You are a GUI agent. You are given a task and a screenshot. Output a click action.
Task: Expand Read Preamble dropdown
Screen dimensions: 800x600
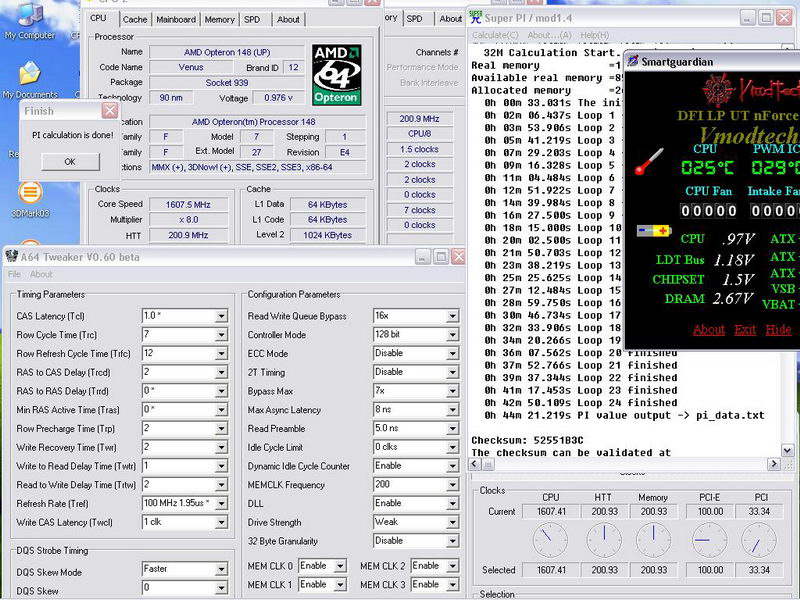click(452, 429)
